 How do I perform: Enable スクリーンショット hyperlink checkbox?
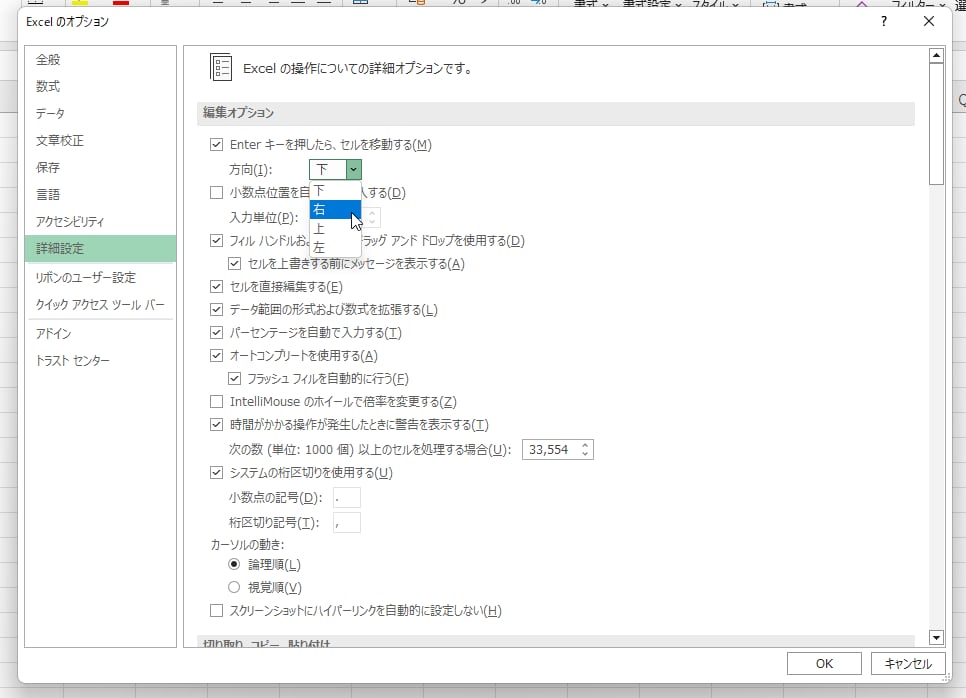[x=216, y=611]
